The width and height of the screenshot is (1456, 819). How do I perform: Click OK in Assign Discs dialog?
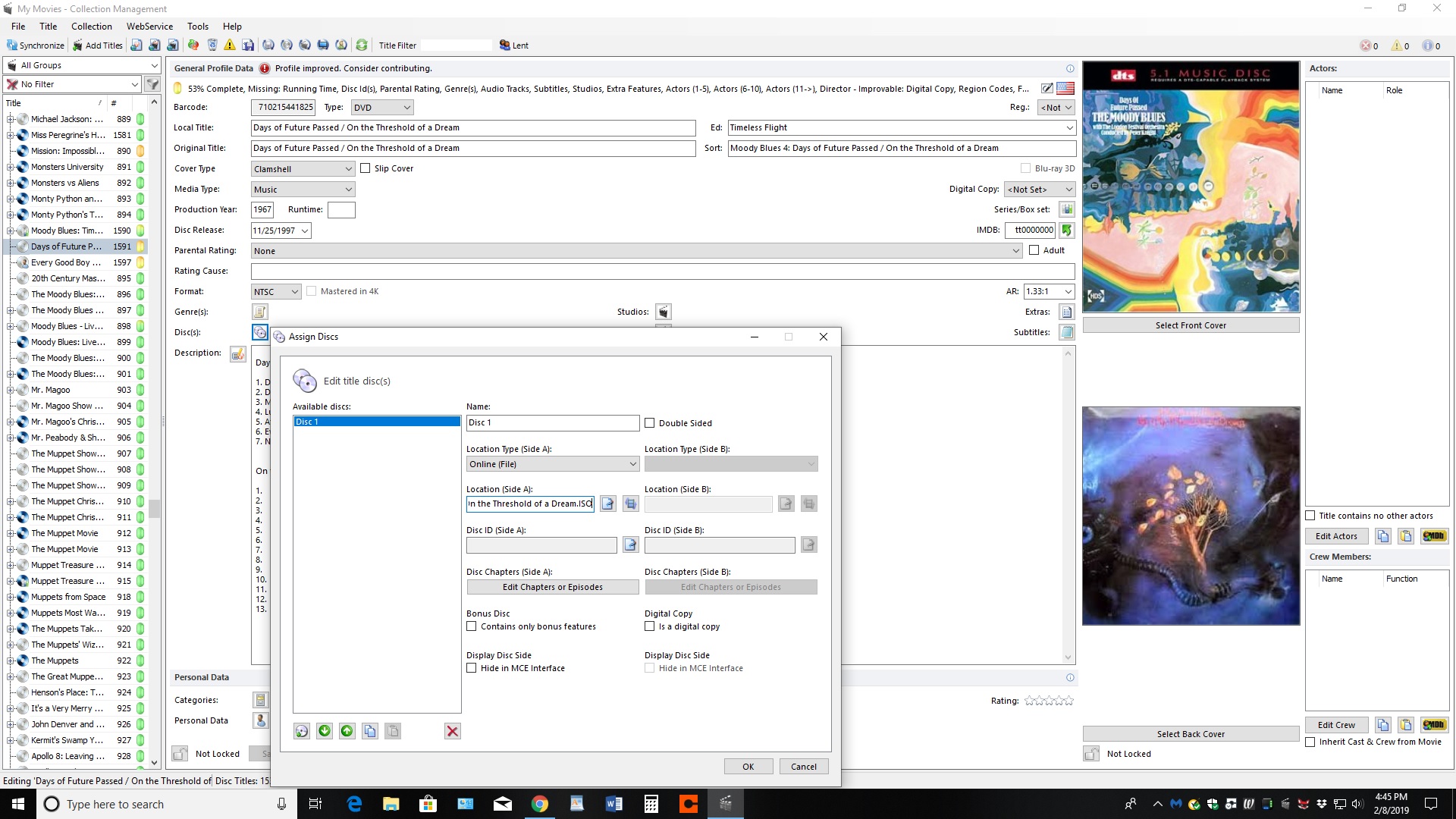tap(748, 767)
